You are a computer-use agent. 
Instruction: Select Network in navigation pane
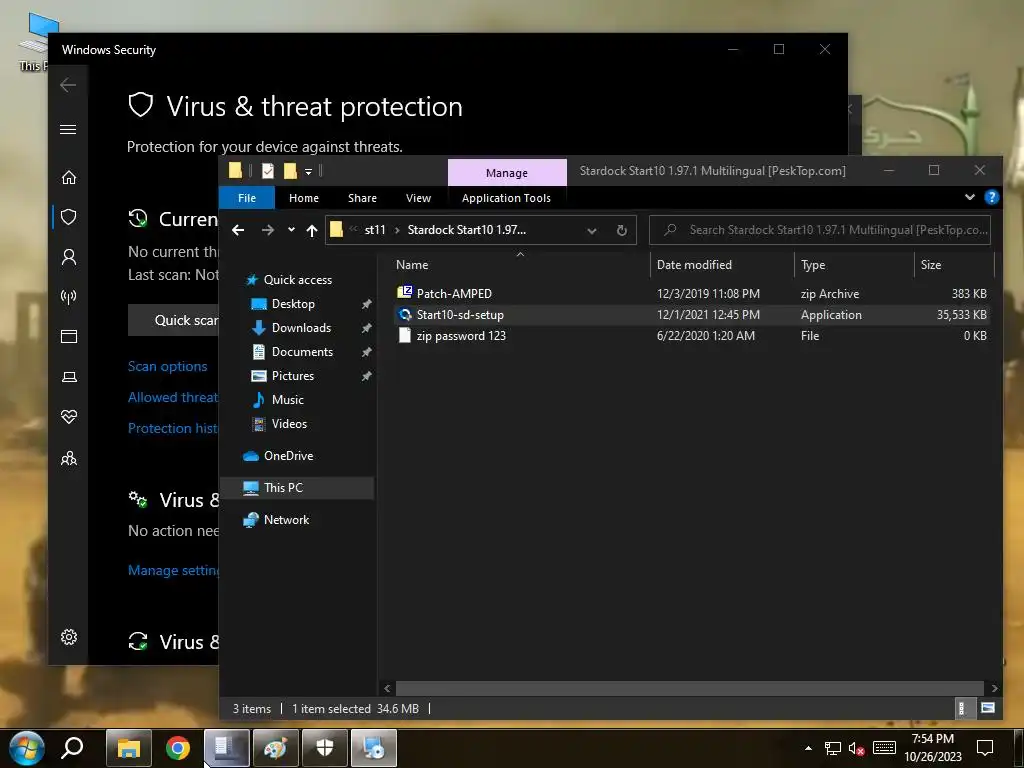click(x=286, y=520)
